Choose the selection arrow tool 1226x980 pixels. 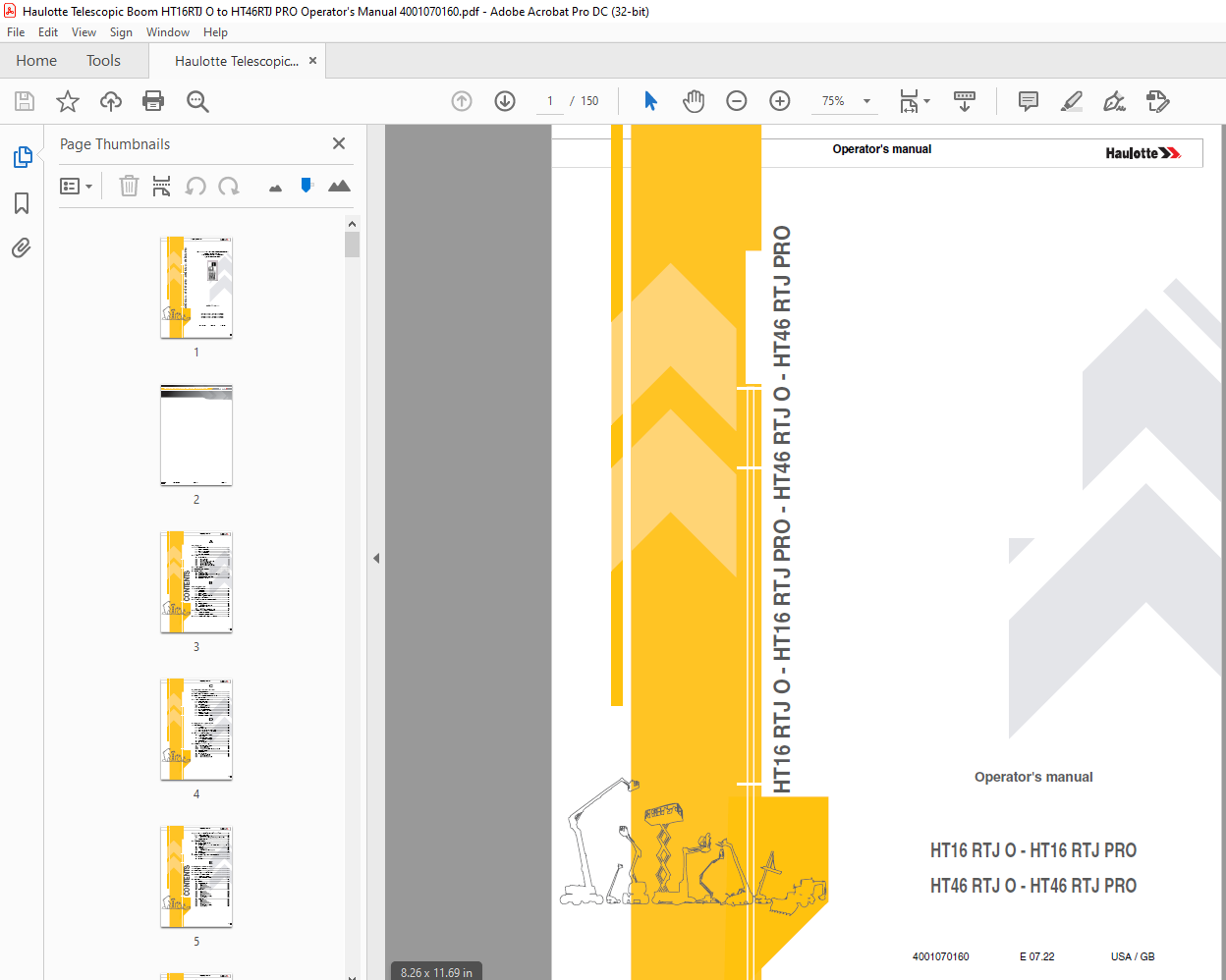tap(650, 101)
